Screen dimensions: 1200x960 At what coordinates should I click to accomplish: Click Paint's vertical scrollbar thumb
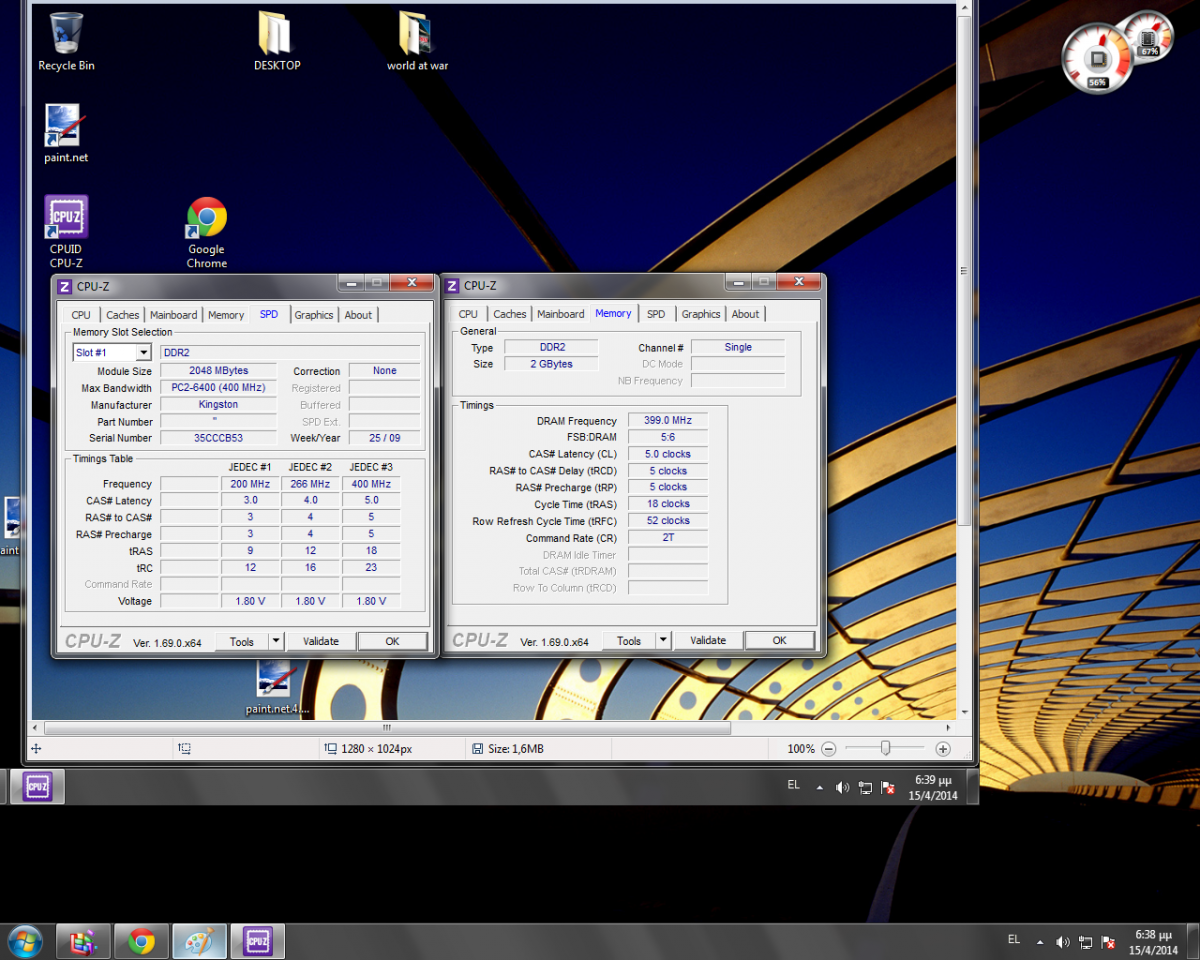pyautogui.click(x=964, y=270)
